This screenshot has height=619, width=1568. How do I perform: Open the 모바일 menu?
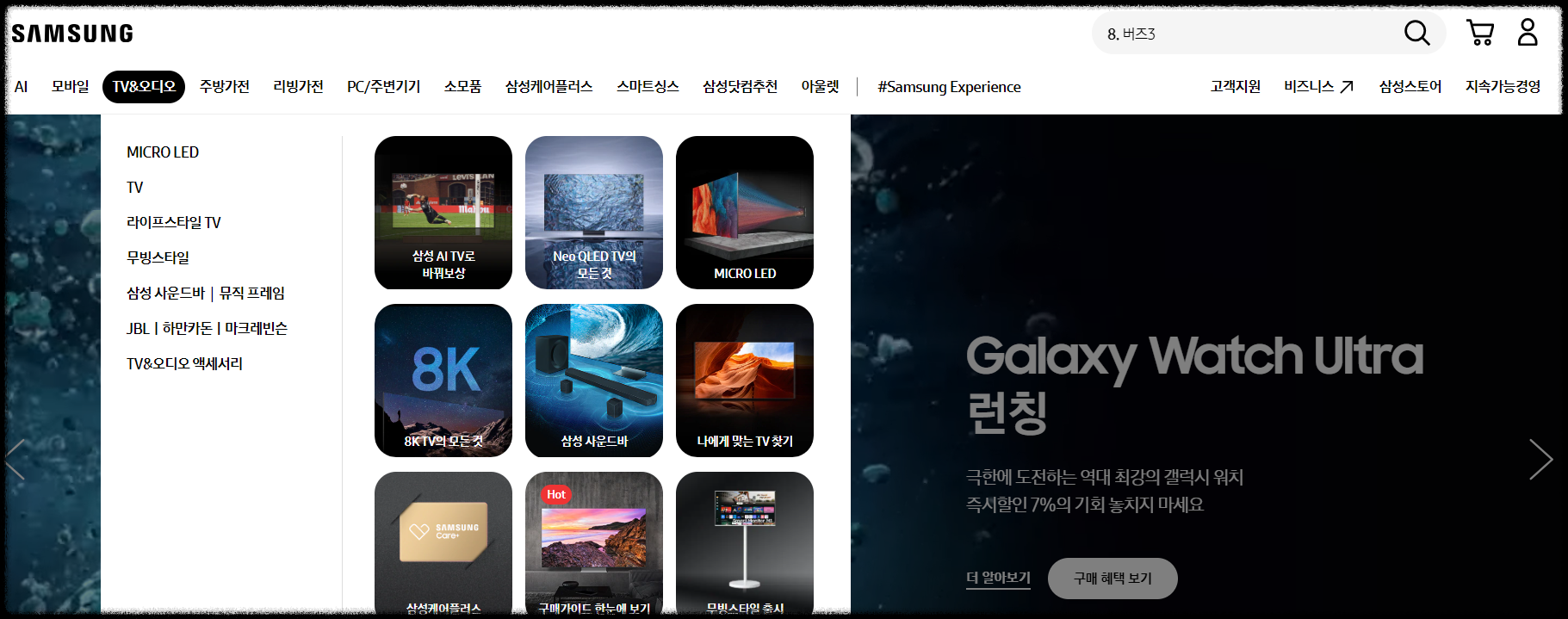click(70, 87)
